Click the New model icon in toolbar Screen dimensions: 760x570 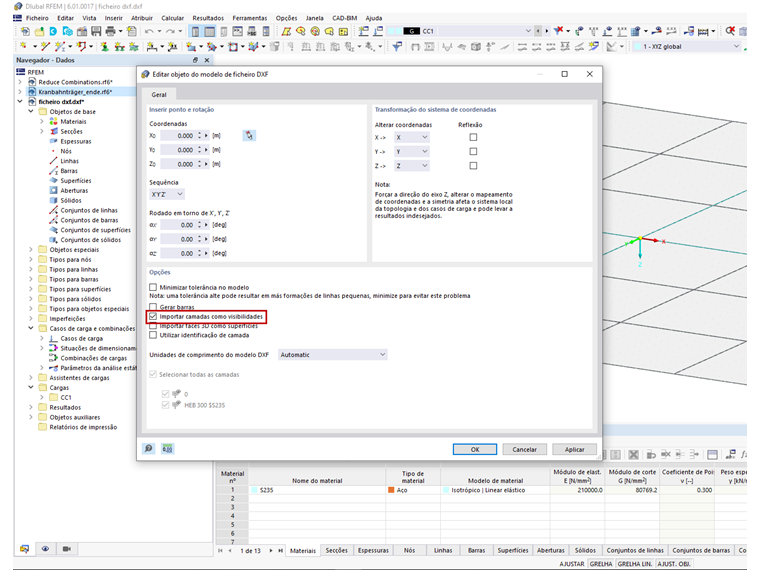coord(25,32)
